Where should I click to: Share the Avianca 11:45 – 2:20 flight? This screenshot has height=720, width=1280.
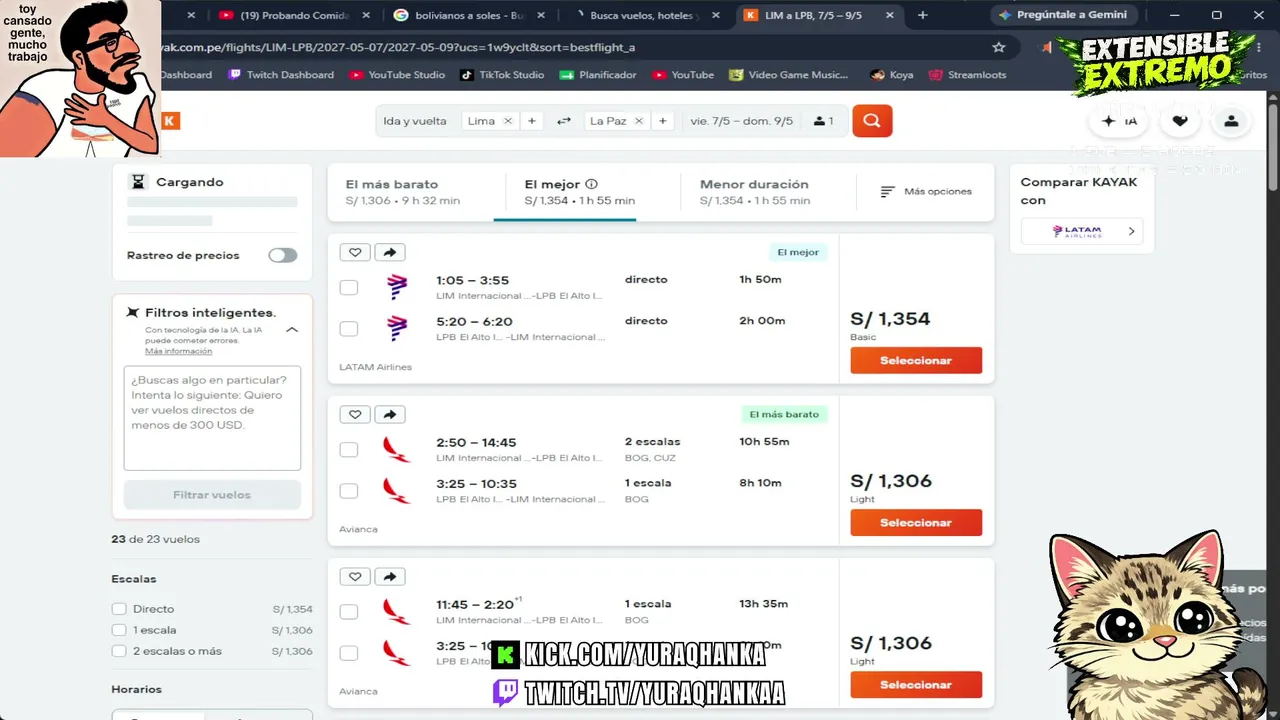point(390,576)
